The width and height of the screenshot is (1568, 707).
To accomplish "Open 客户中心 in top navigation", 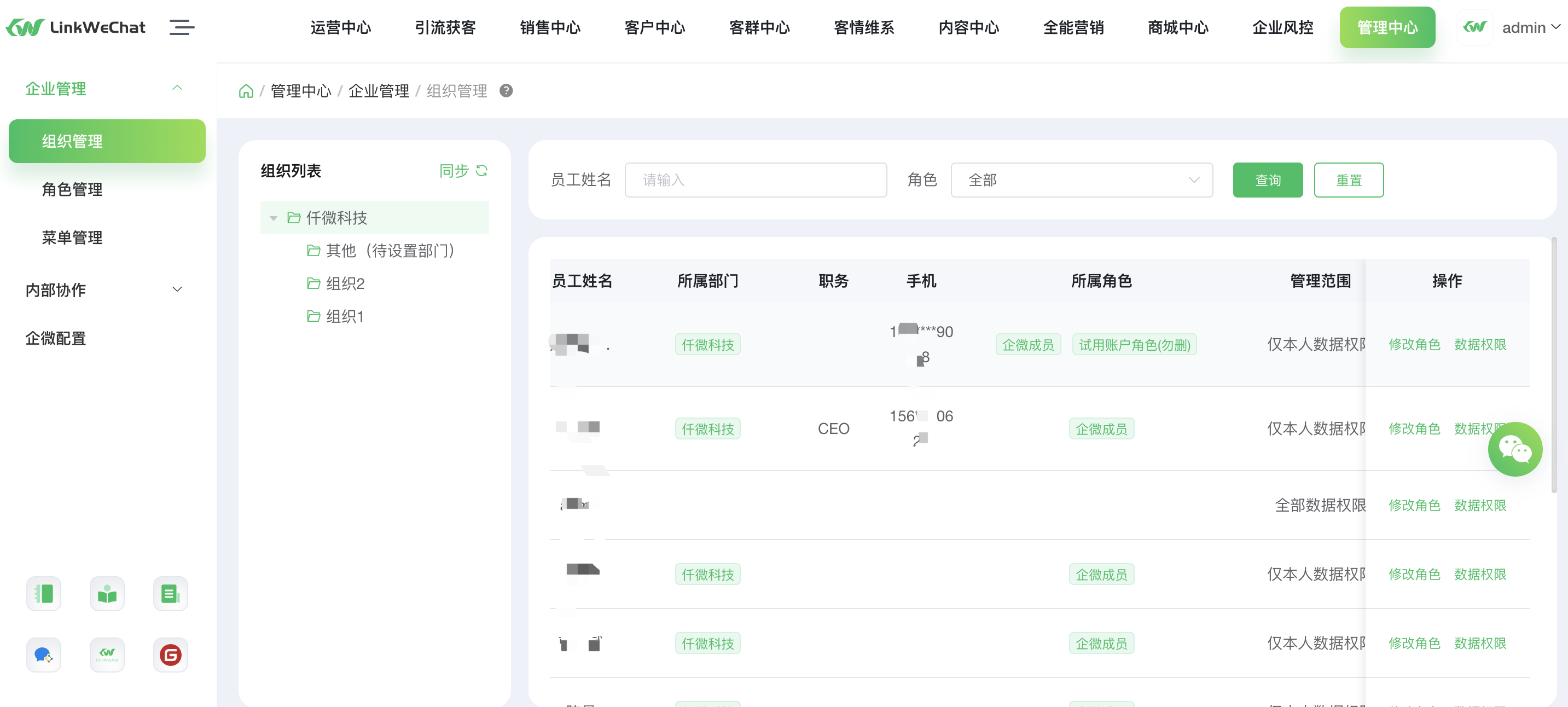I will tap(655, 27).
